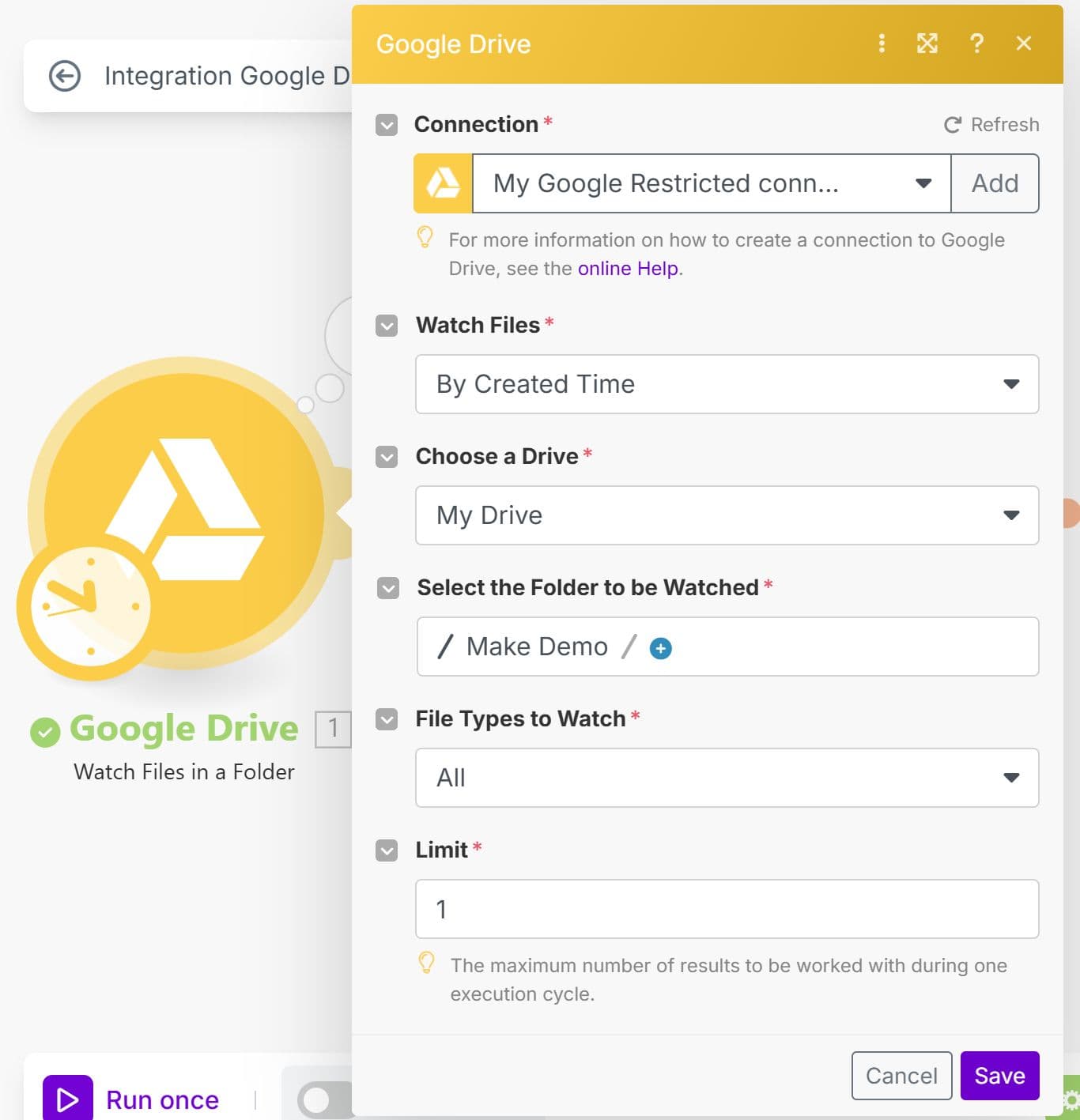Collapse the Choose a Drive field toggle
This screenshot has width=1080, height=1120.
point(387,457)
